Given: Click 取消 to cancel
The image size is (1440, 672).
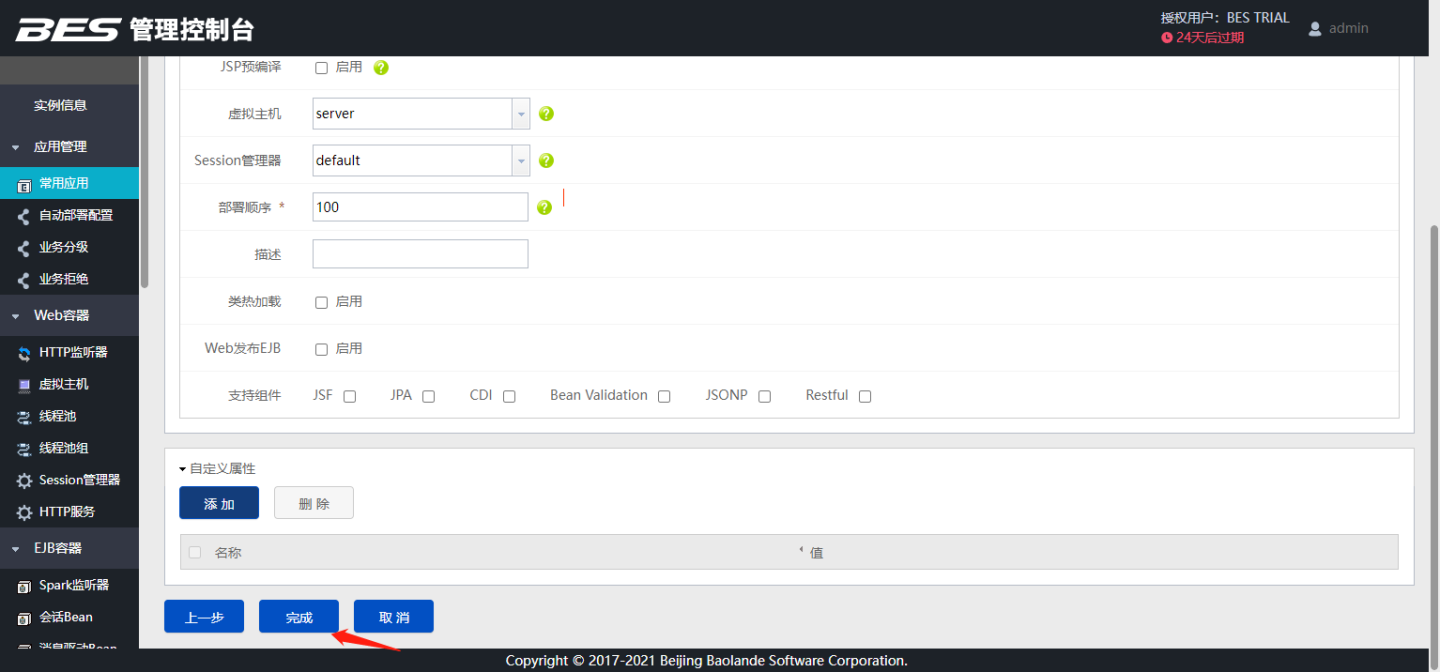Looking at the screenshot, I should (x=394, y=617).
